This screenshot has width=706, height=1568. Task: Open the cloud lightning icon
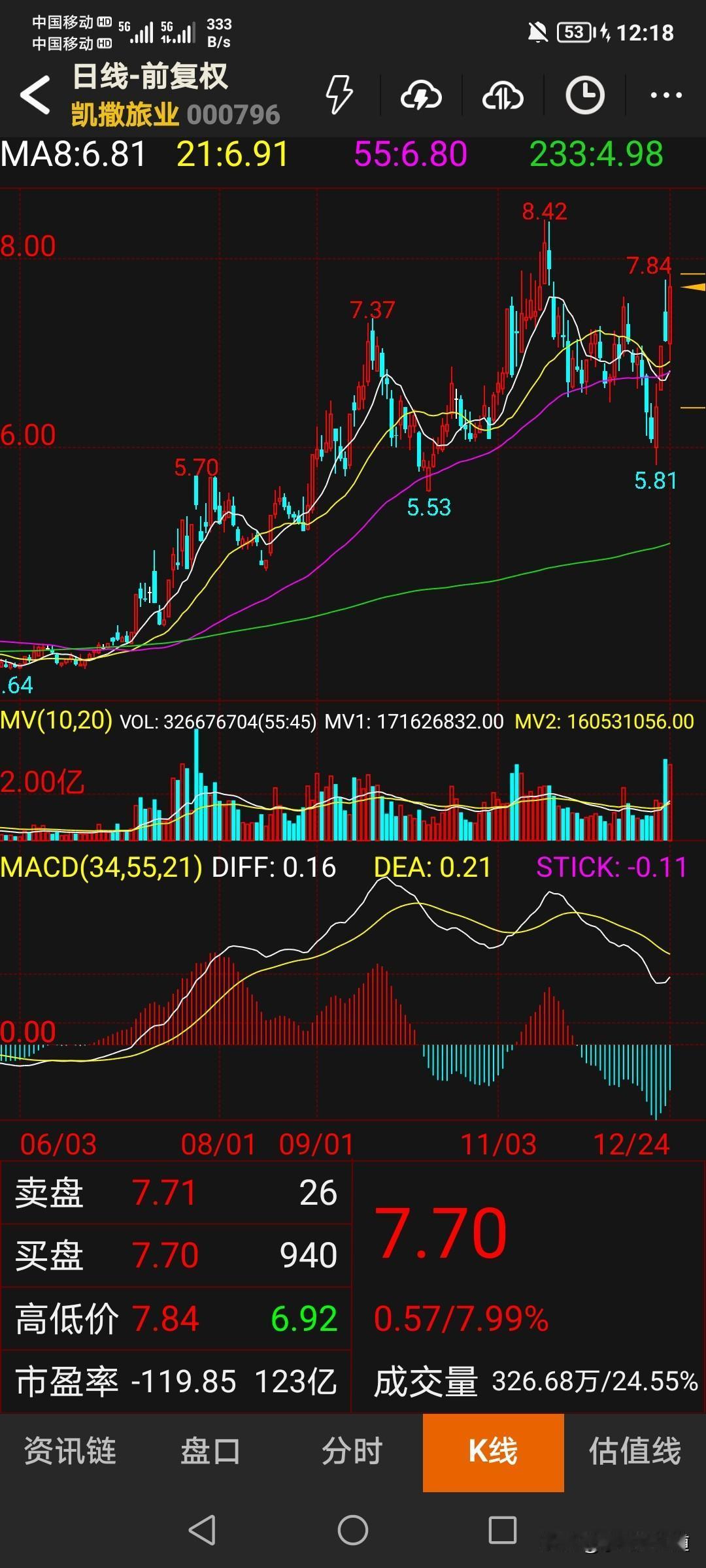(x=421, y=96)
